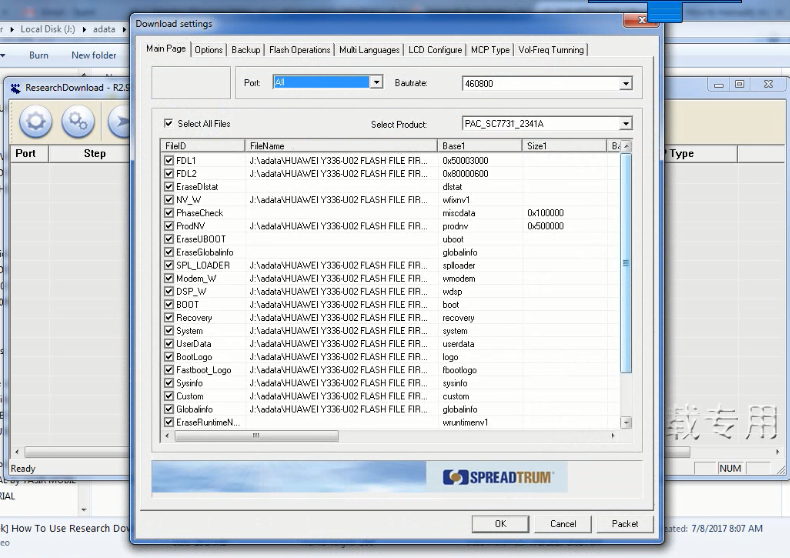Open the Flash Operations tab
This screenshot has height=558, width=790.
[299, 50]
